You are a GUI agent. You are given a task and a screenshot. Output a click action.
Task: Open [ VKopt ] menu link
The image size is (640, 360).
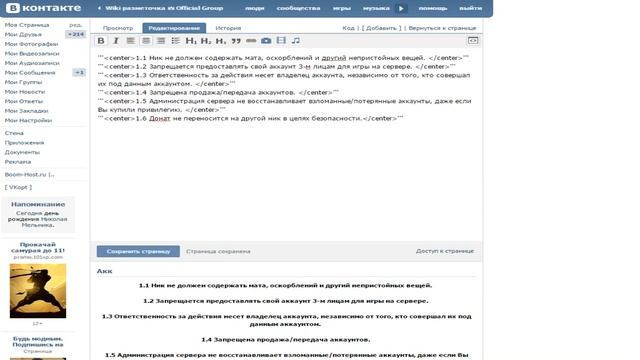pos(18,187)
